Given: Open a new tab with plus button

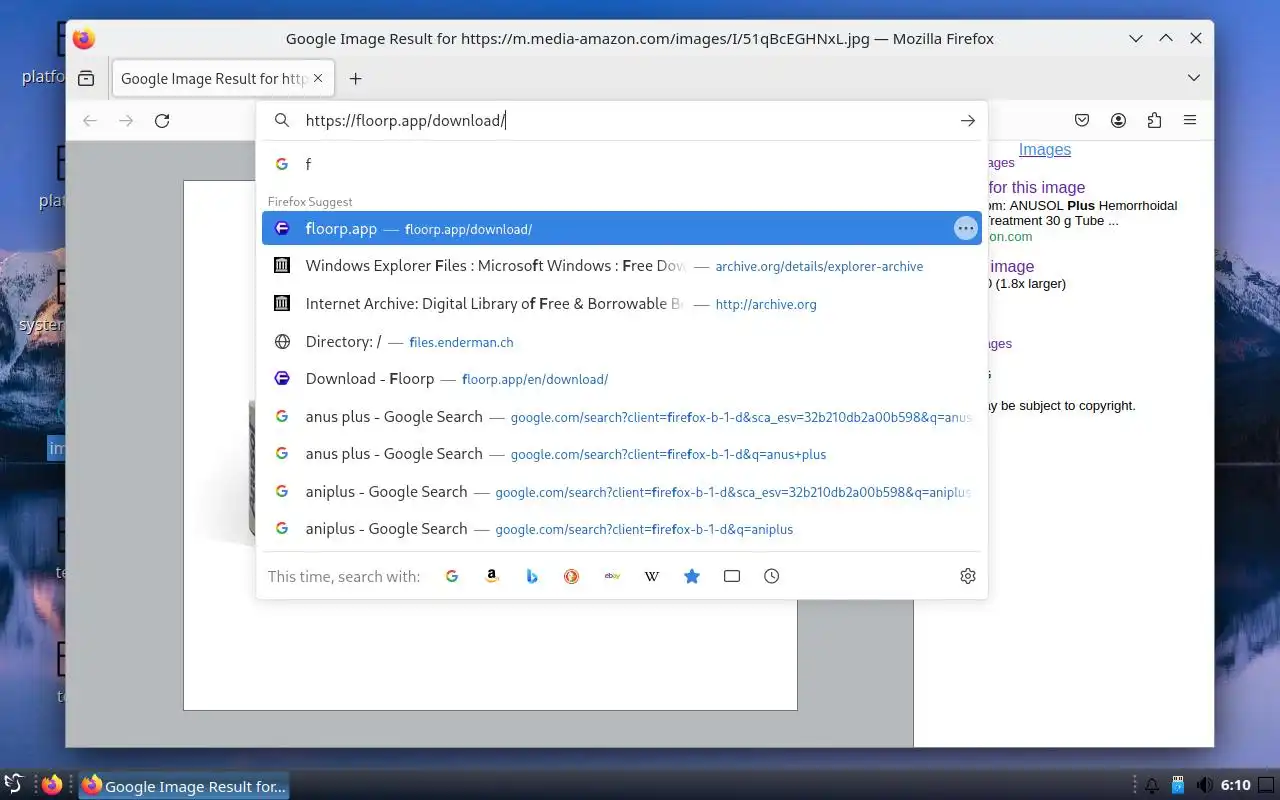Looking at the screenshot, I should [x=355, y=78].
